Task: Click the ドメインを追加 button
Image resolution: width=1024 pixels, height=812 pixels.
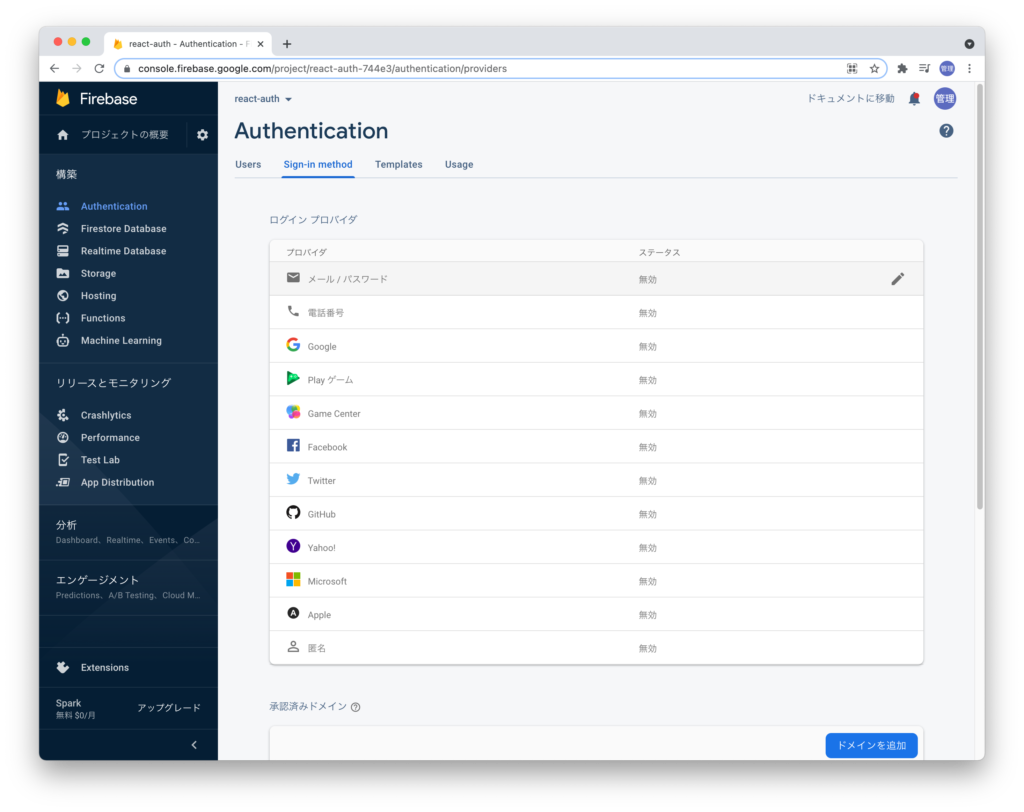Action: point(871,745)
